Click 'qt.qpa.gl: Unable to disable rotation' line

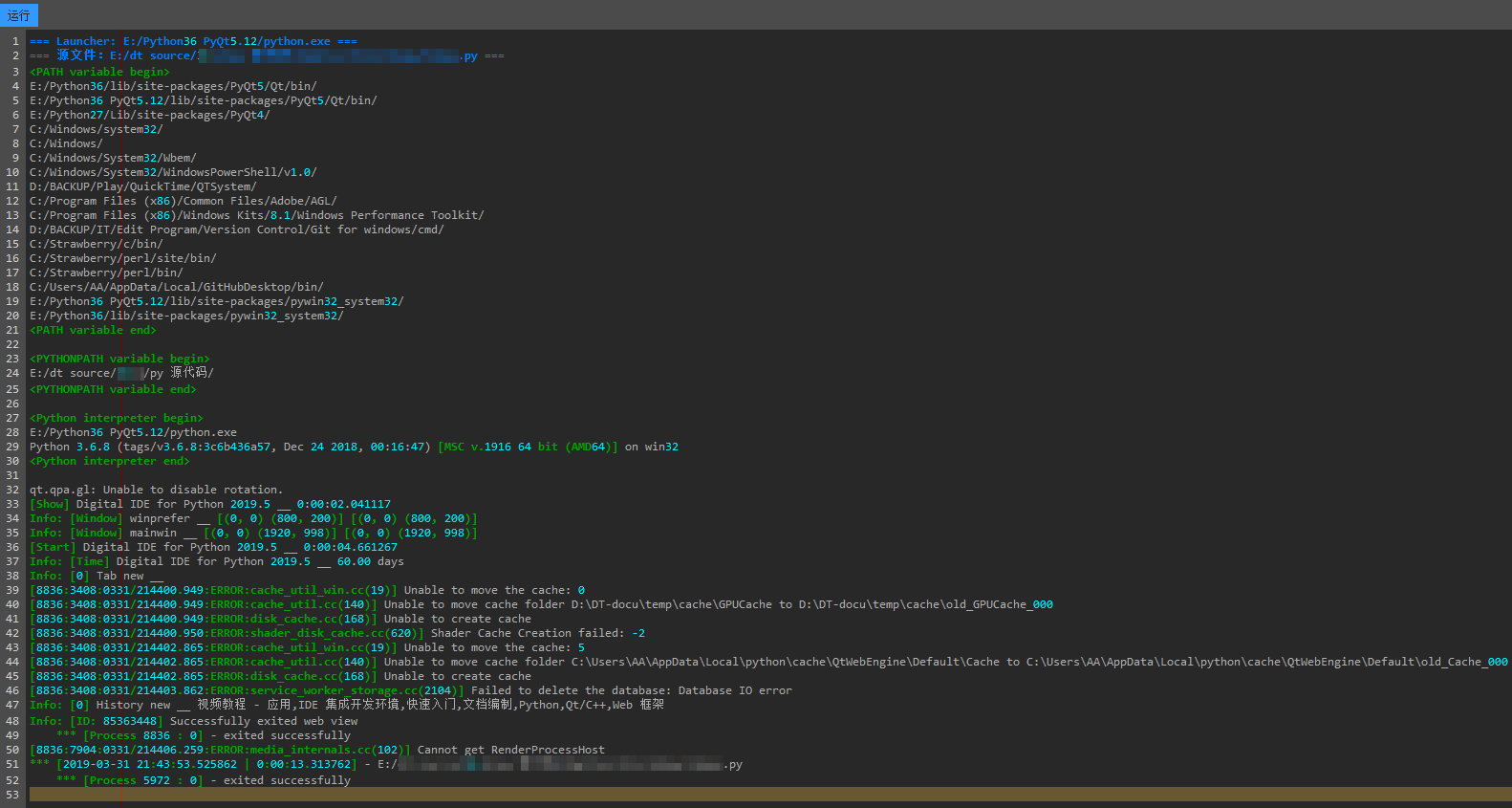(157, 490)
